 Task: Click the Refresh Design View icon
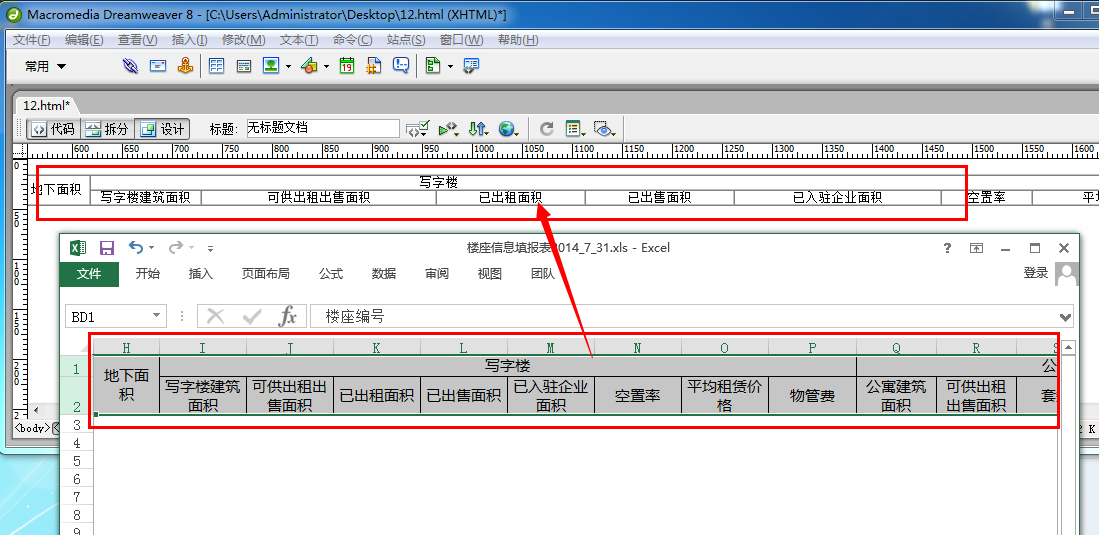[547, 129]
